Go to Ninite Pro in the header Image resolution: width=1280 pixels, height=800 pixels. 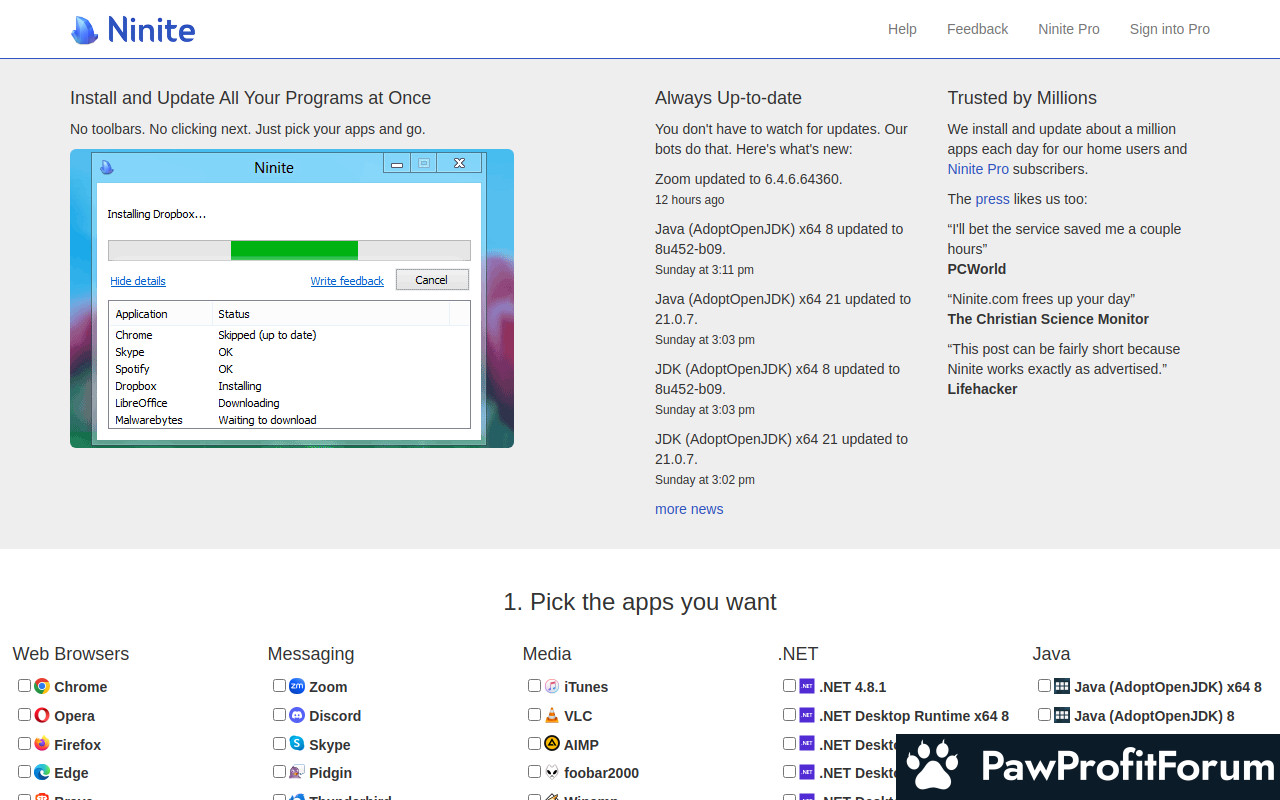pos(1069,29)
